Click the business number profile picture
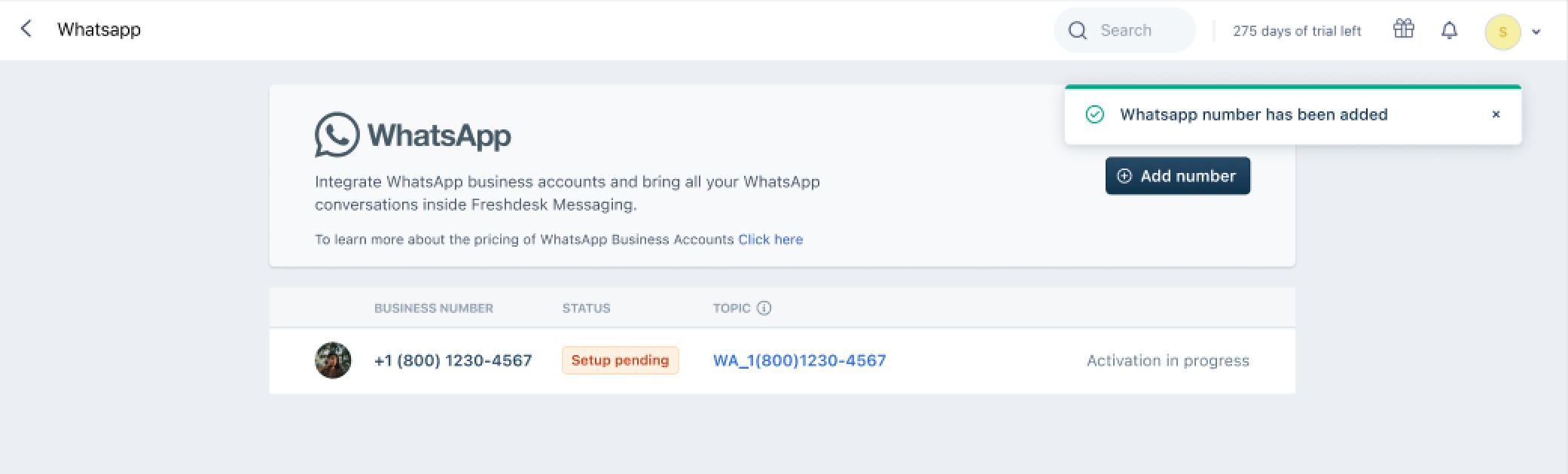 333,360
